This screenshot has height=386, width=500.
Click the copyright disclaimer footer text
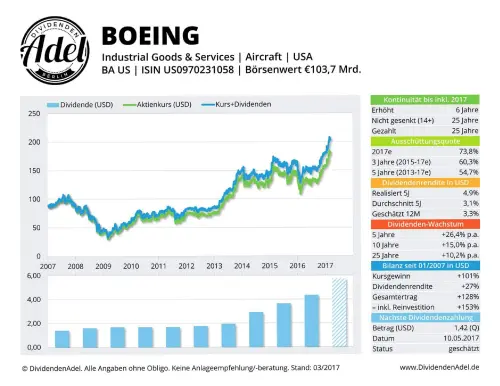[181, 368]
